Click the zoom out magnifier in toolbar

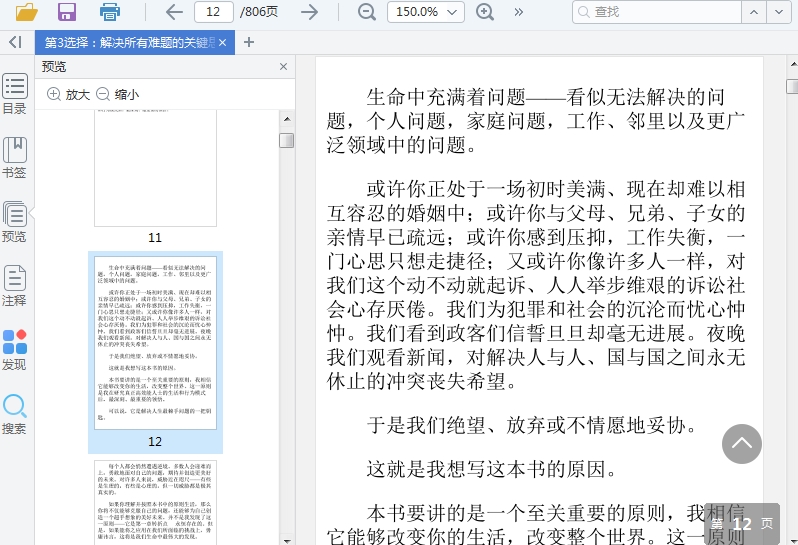(x=367, y=12)
